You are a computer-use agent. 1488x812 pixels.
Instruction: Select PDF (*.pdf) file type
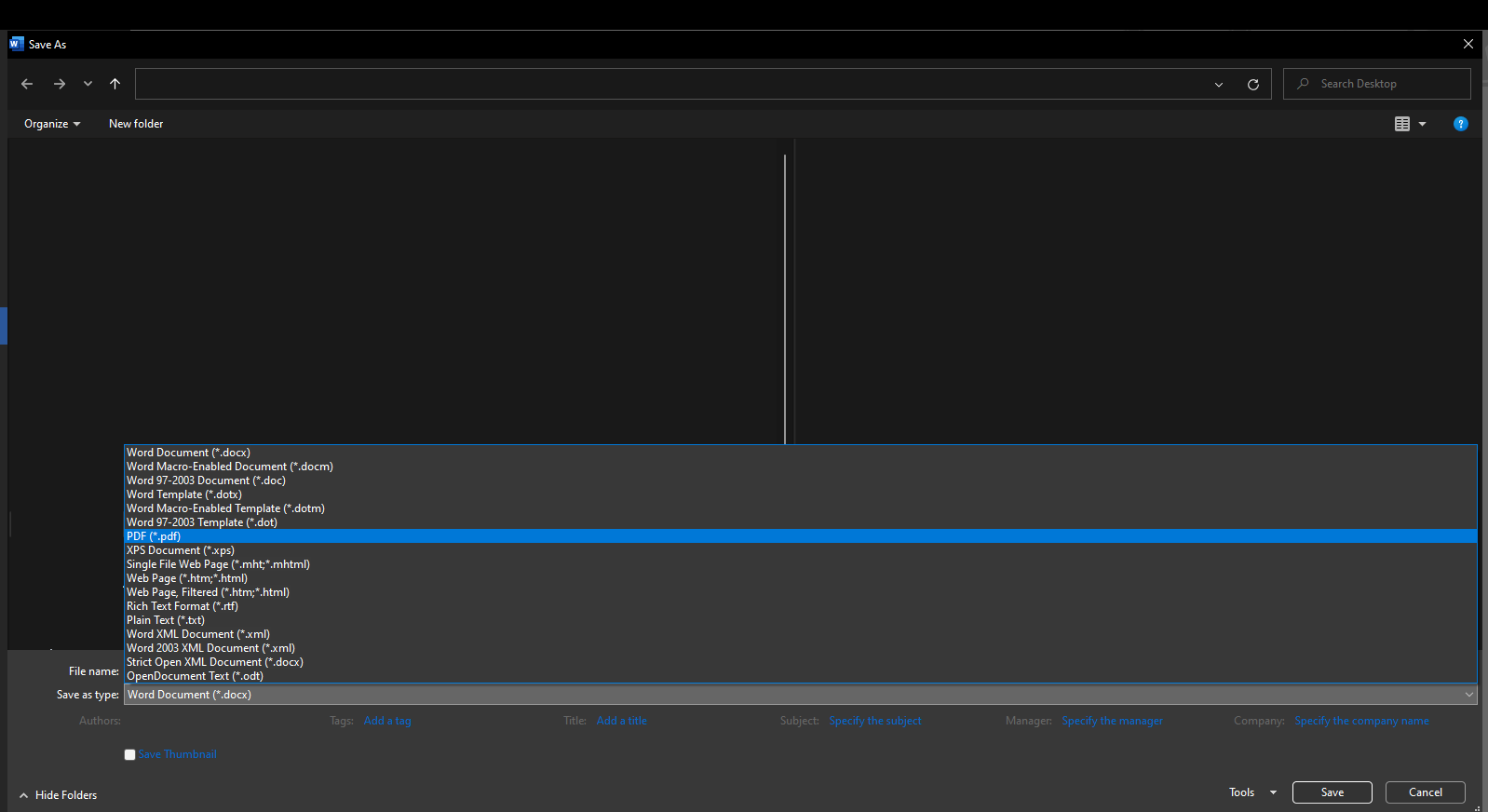click(x=801, y=536)
